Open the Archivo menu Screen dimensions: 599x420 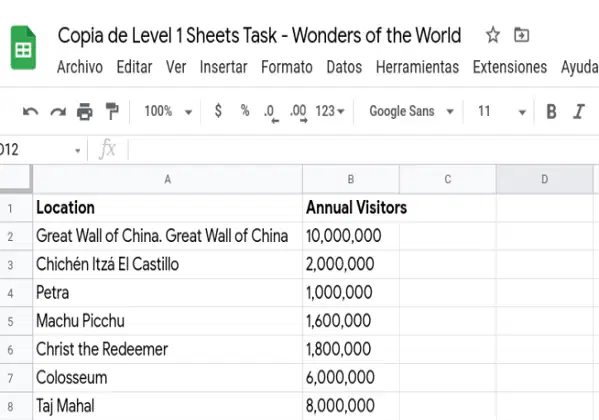point(80,67)
